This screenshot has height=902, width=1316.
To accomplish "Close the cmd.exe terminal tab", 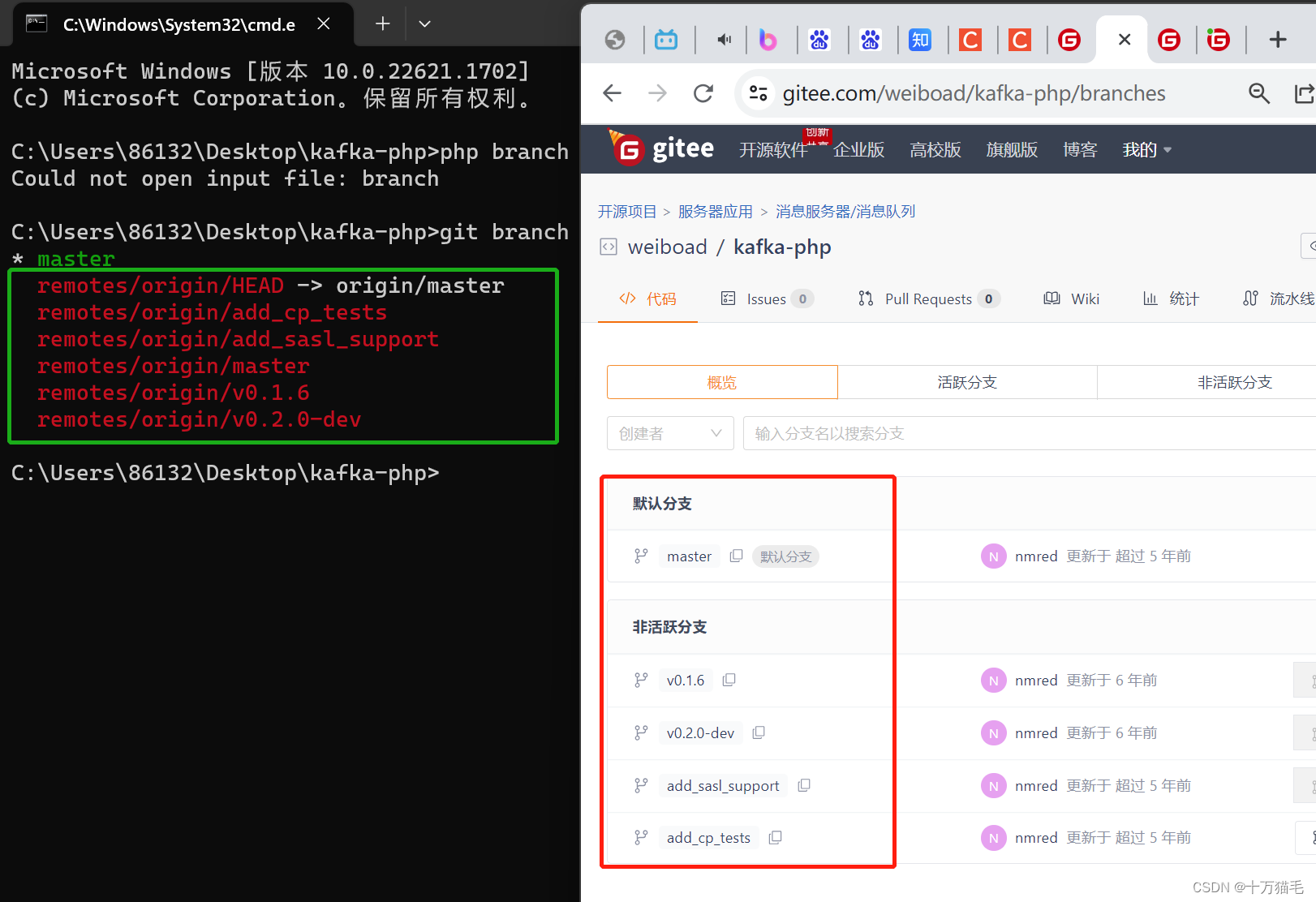I will pos(323,24).
